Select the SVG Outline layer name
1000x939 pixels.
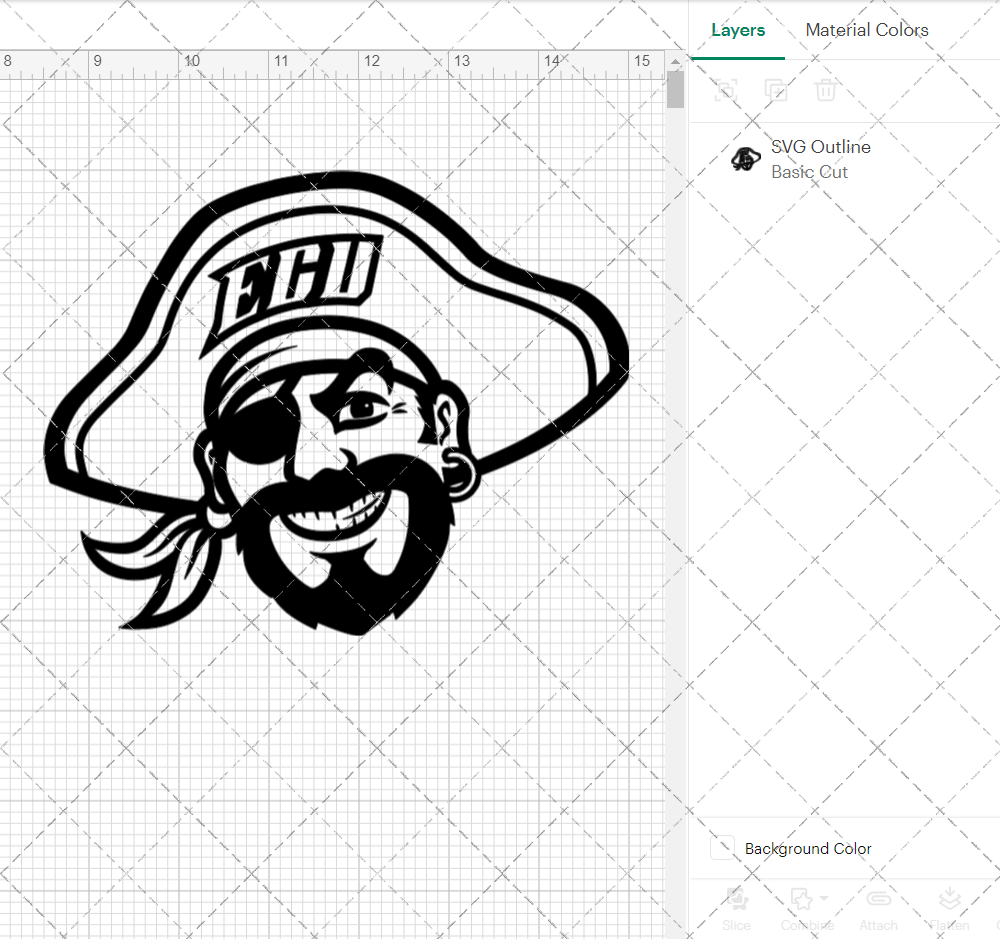[x=820, y=147]
